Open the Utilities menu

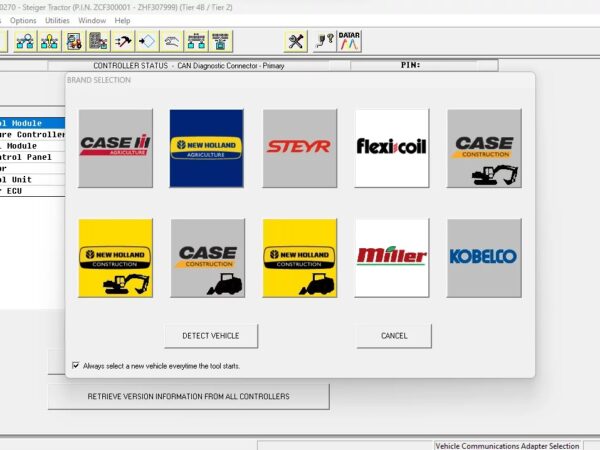57,21
